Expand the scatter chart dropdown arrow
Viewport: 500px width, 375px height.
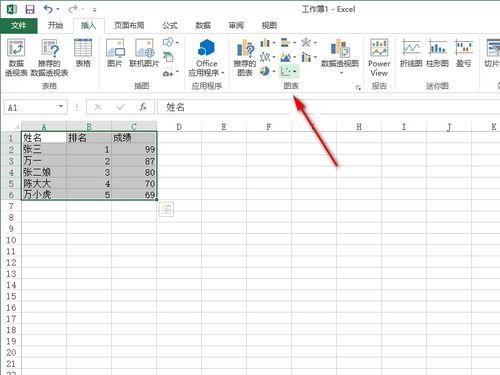pyautogui.click(x=295, y=72)
